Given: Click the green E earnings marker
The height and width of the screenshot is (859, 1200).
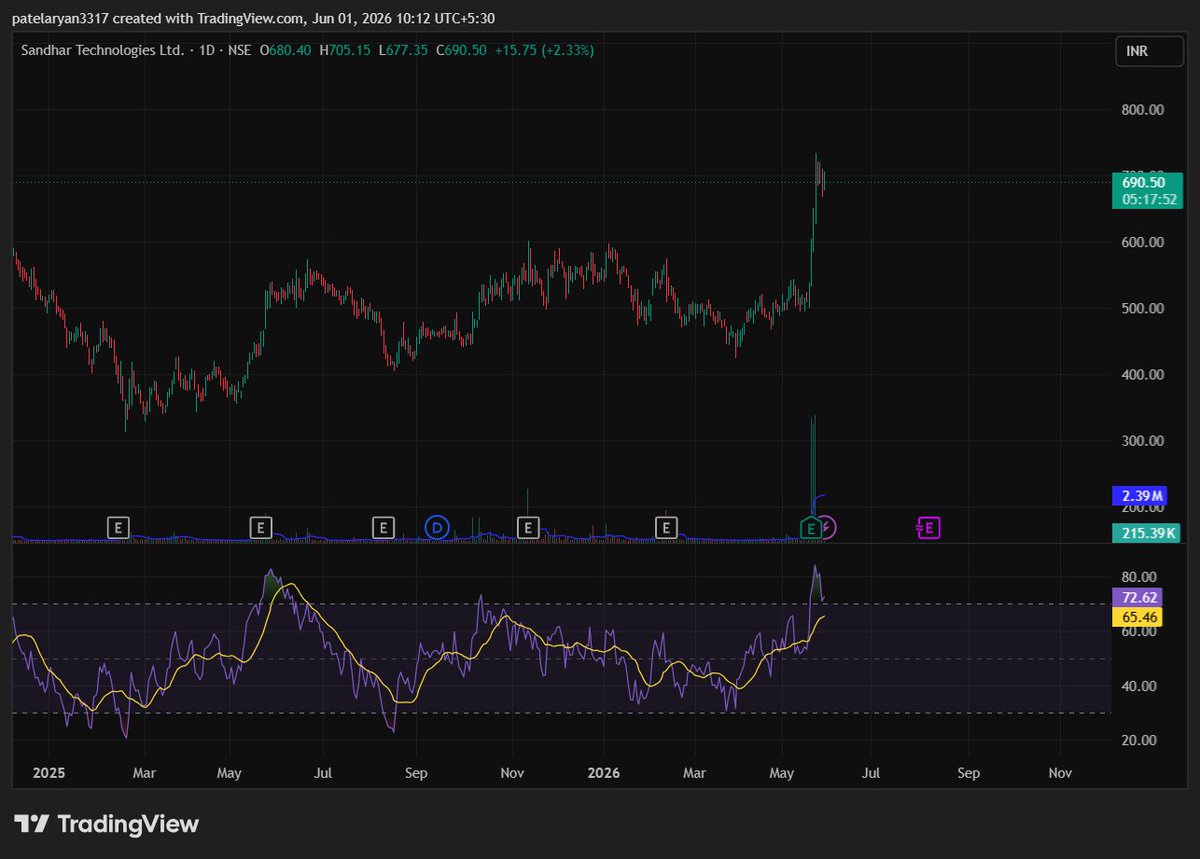Looking at the screenshot, I should pyautogui.click(x=812, y=527).
